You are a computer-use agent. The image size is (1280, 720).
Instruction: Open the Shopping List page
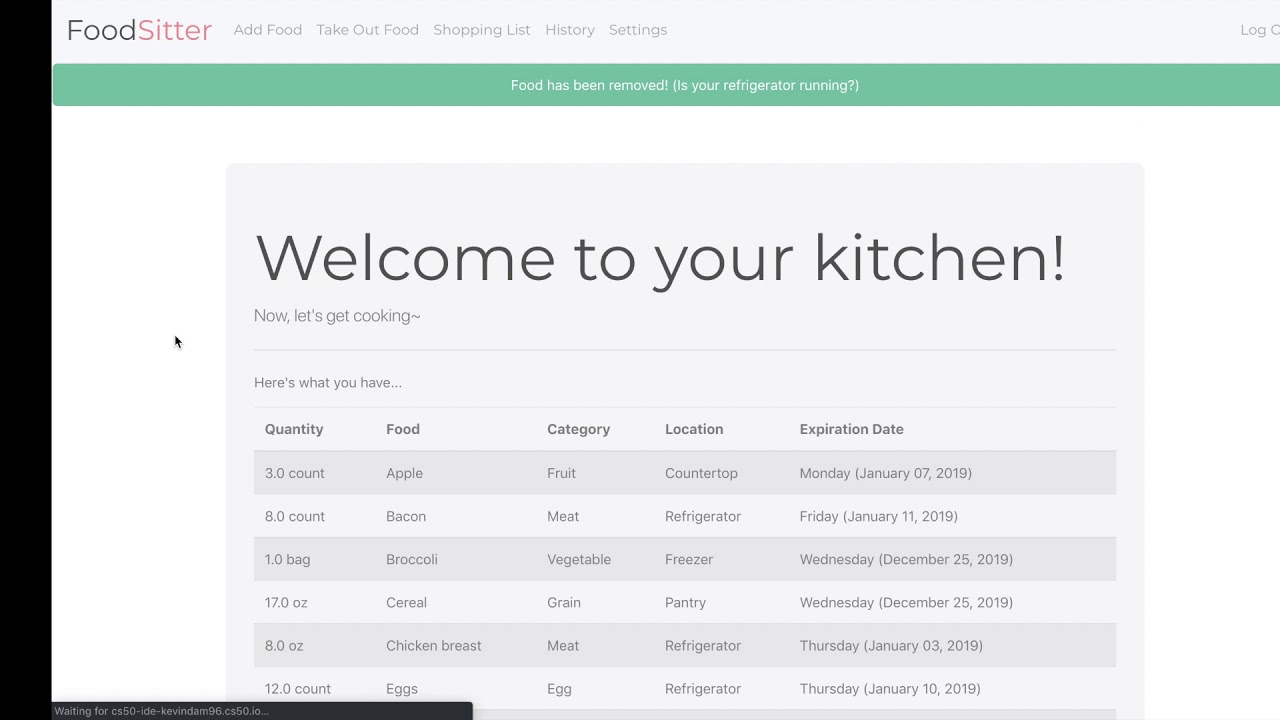click(482, 30)
